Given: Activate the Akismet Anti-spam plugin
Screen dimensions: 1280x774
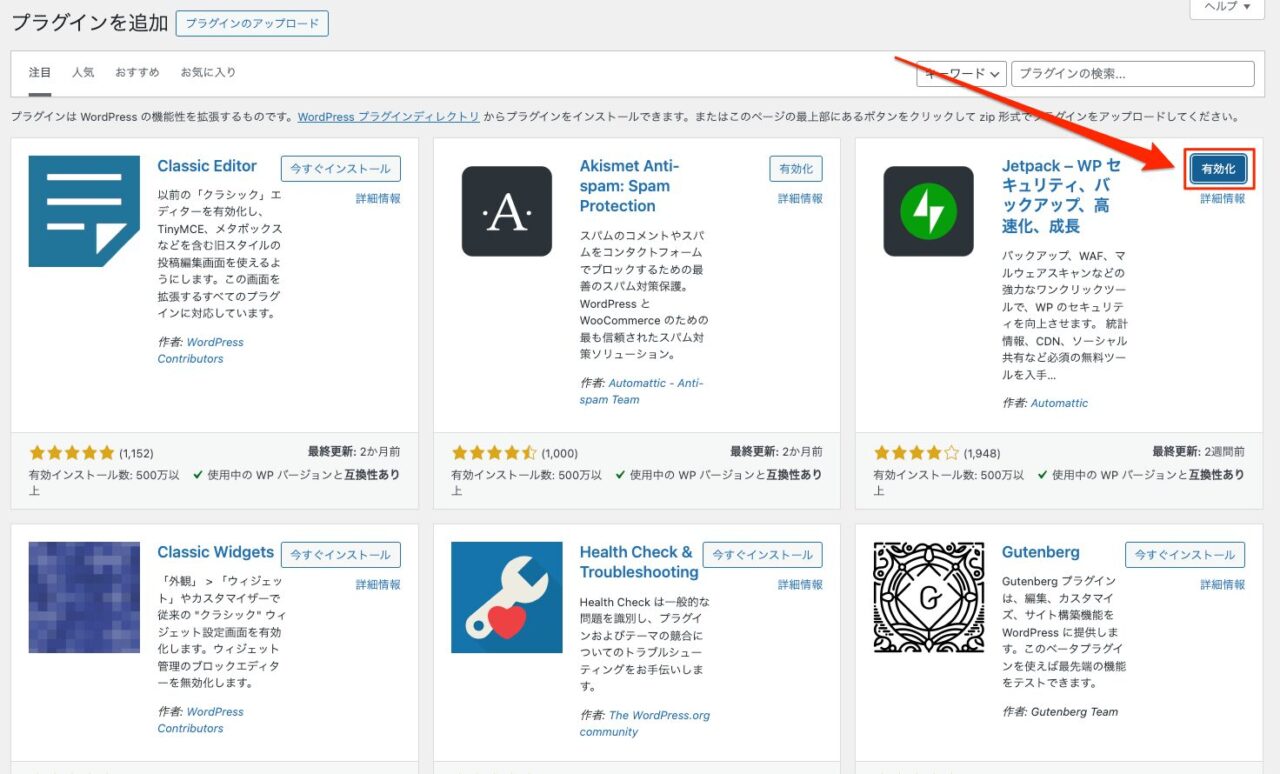Looking at the screenshot, I should click(796, 168).
